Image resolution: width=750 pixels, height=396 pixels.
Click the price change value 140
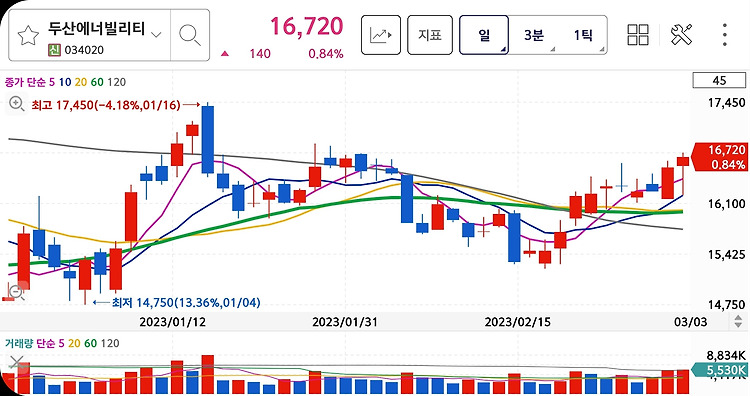tap(260, 54)
